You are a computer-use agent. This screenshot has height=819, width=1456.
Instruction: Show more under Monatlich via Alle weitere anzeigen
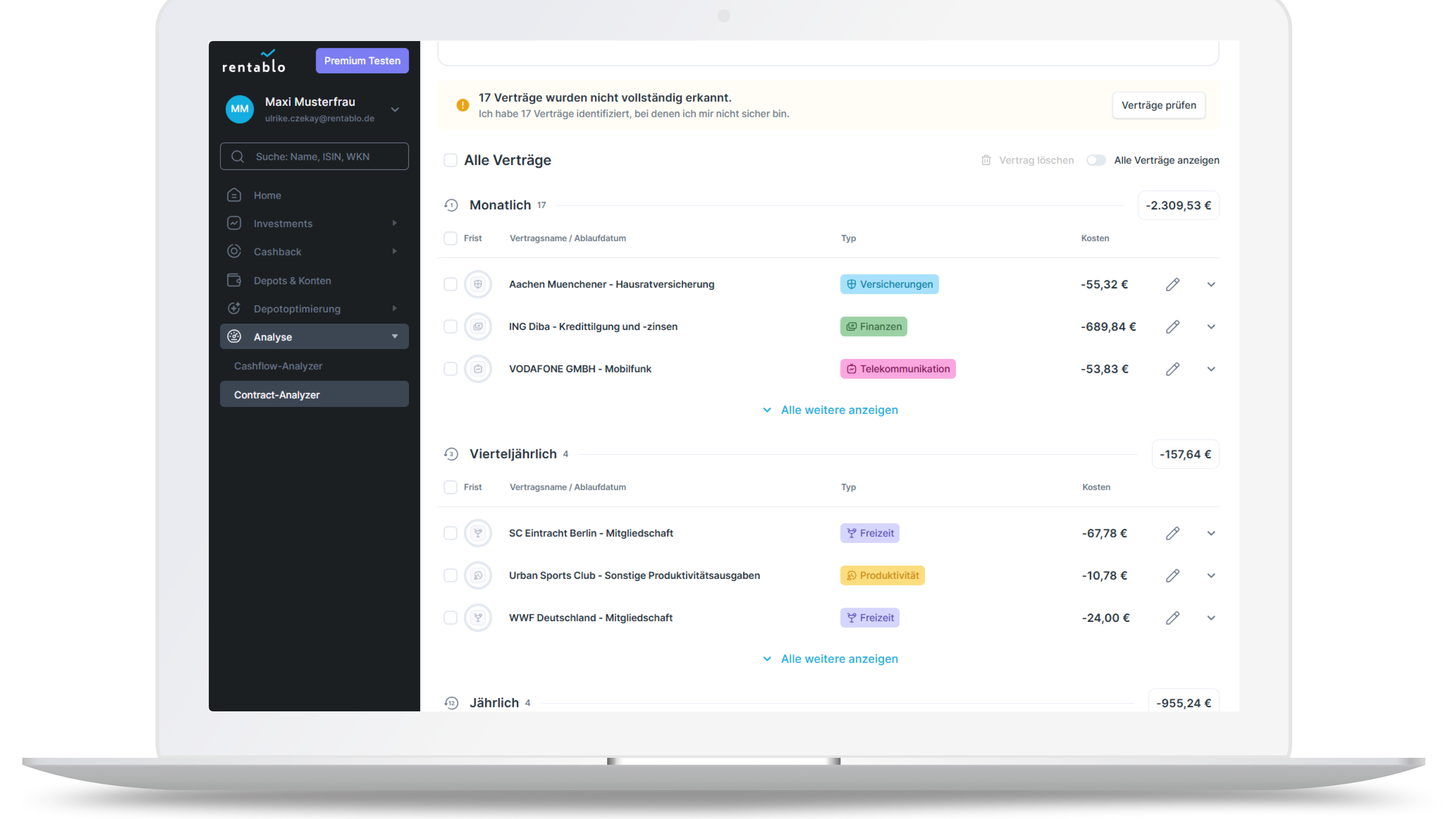(830, 410)
